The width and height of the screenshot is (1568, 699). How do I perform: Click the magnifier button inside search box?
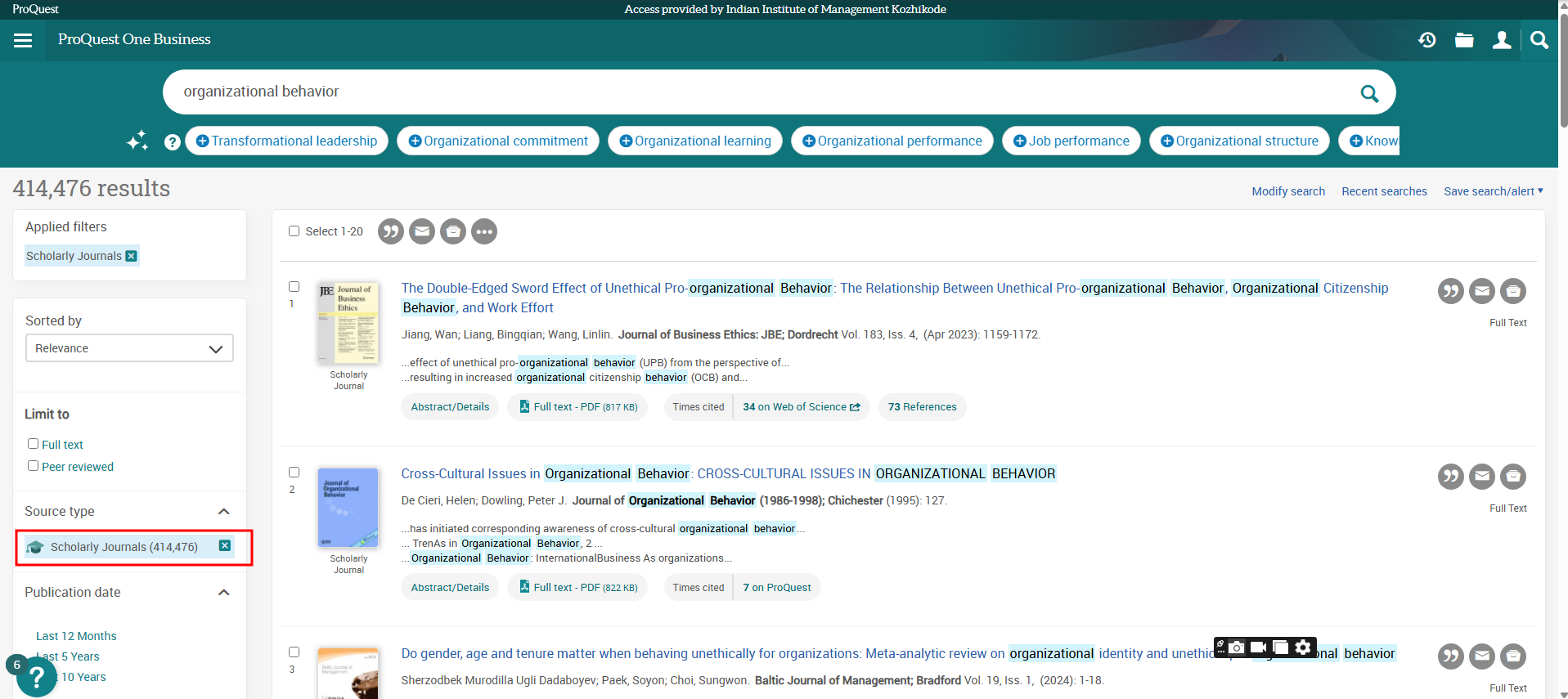point(1368,93)
